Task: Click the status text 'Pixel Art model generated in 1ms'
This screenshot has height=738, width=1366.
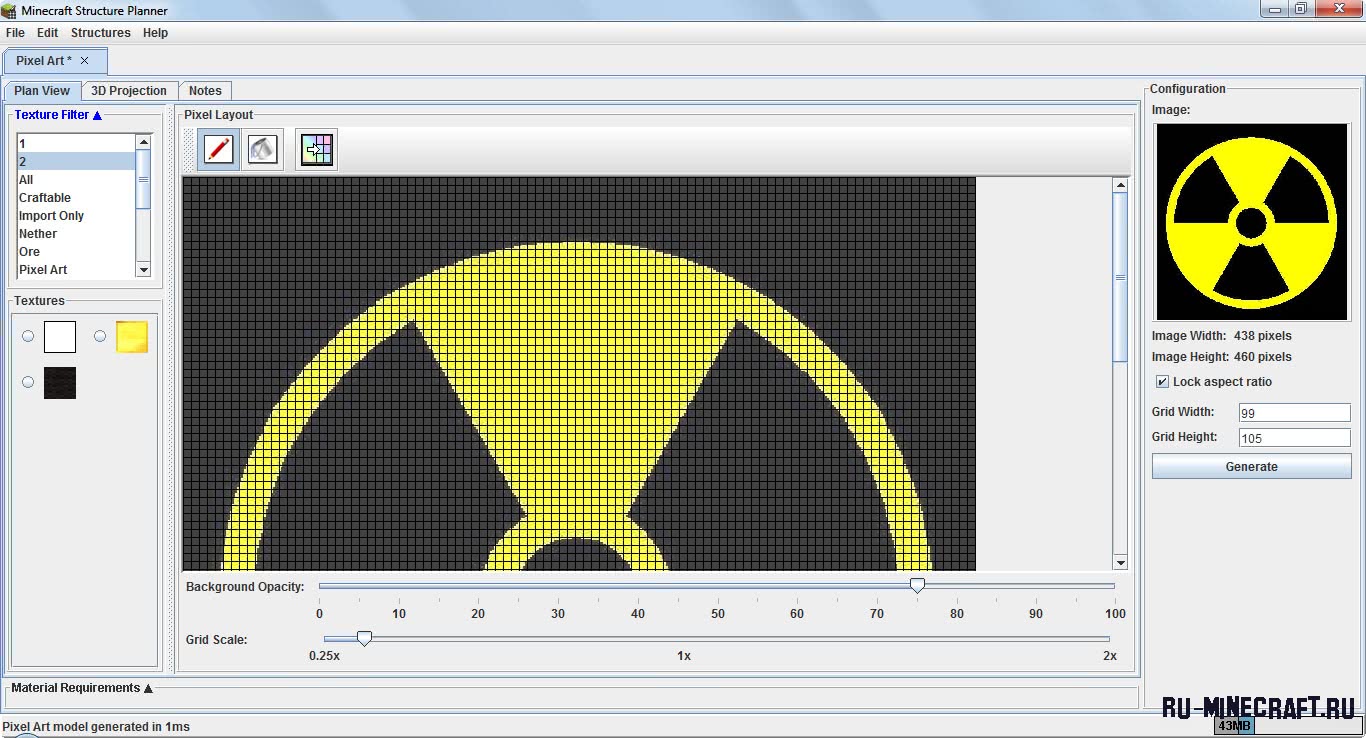Action: pos(96,727)
